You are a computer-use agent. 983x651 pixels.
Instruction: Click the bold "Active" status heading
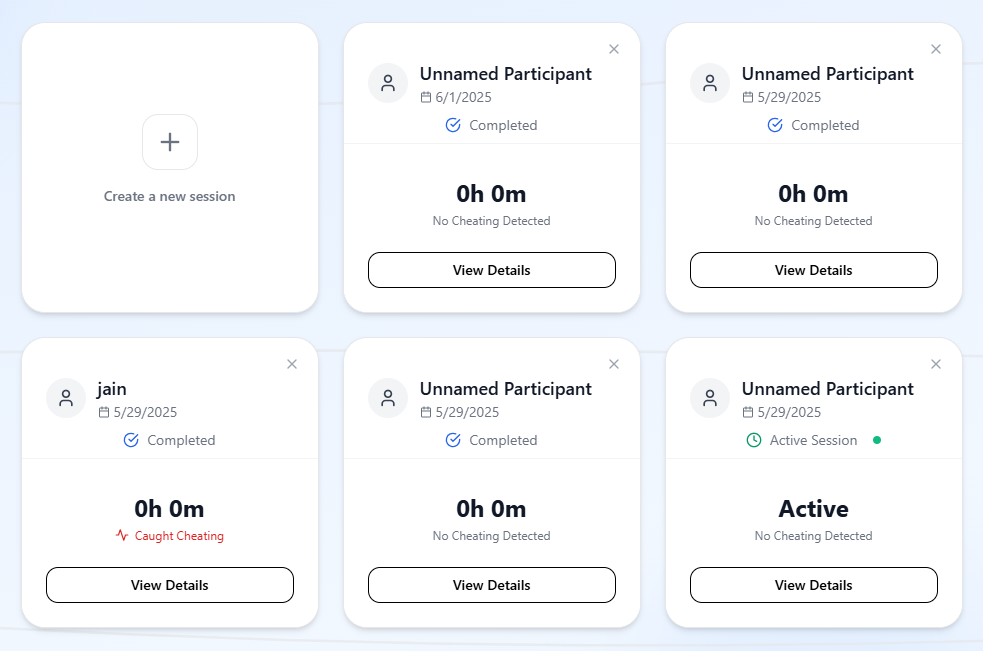813,509
